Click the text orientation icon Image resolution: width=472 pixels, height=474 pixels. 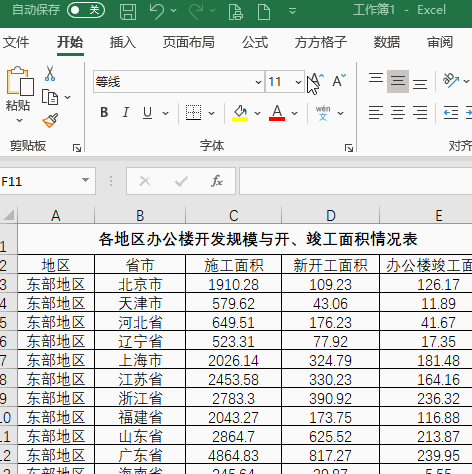(451, 80)
